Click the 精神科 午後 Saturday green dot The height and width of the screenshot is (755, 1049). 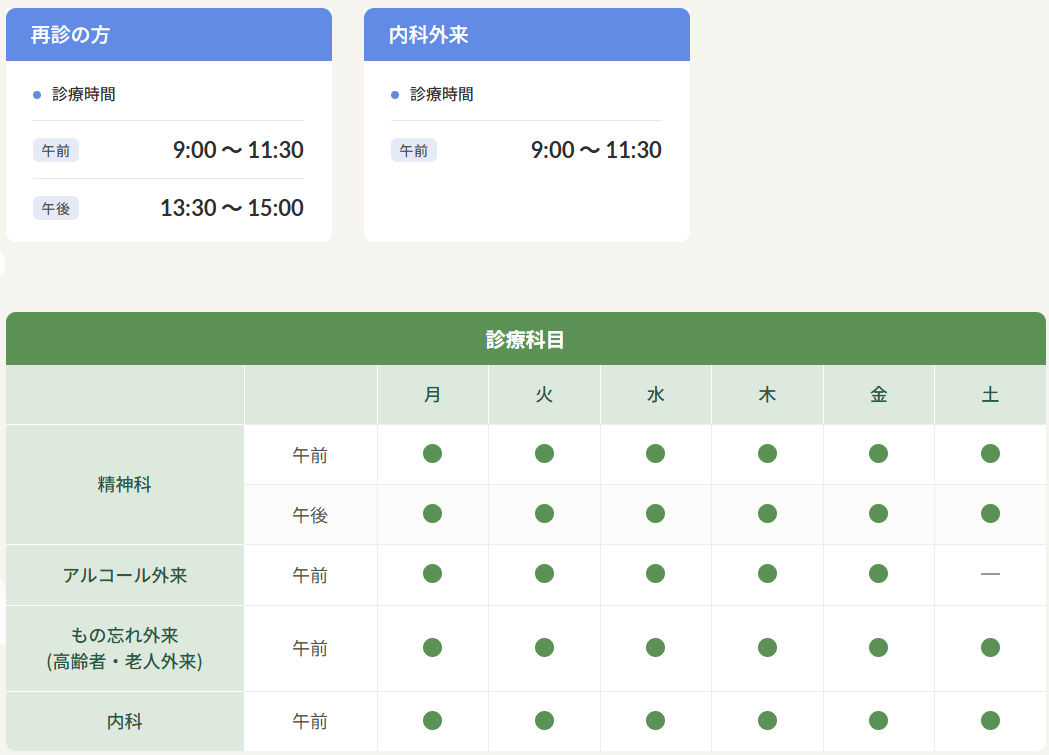[990, 514]
